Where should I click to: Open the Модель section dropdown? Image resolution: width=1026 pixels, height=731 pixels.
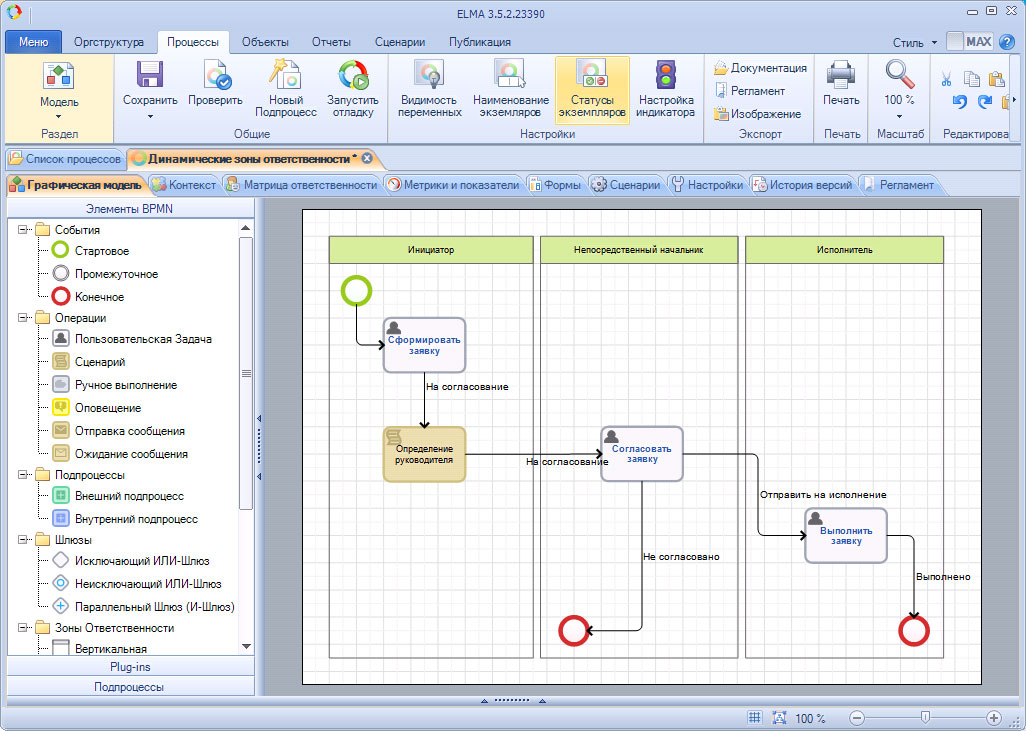(59, 117)
